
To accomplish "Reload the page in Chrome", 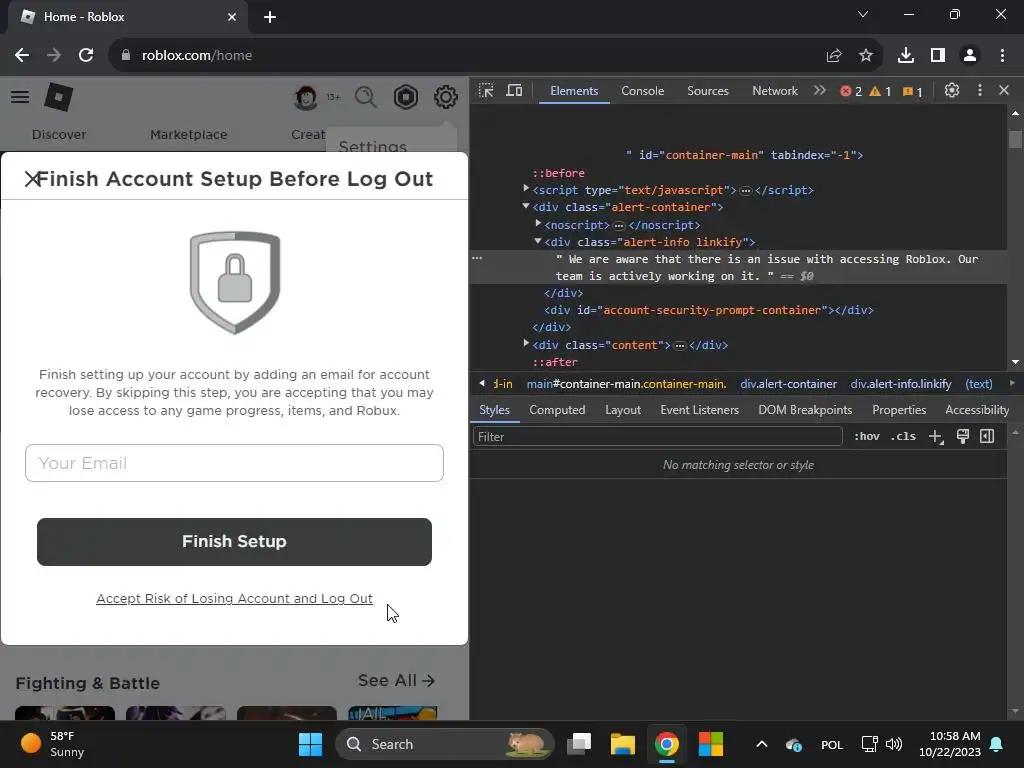I will (86, 56).
